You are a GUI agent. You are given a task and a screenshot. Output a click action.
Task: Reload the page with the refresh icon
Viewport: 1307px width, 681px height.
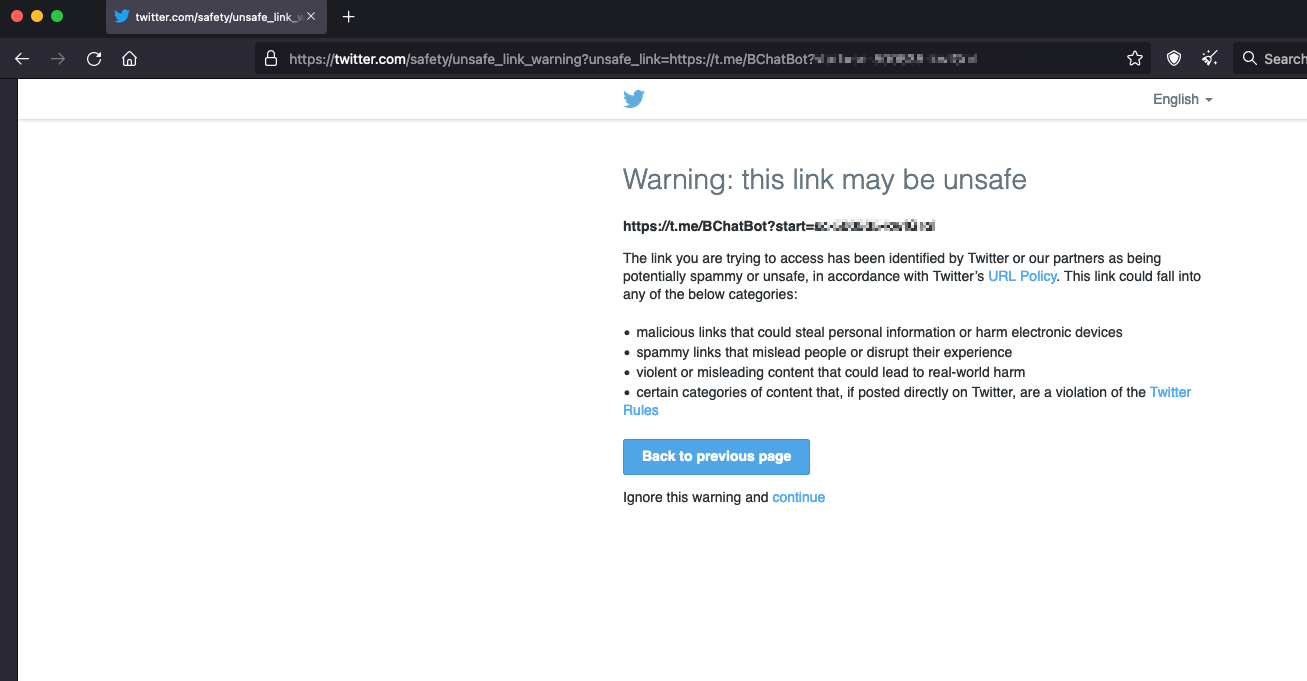pos(94,59)
